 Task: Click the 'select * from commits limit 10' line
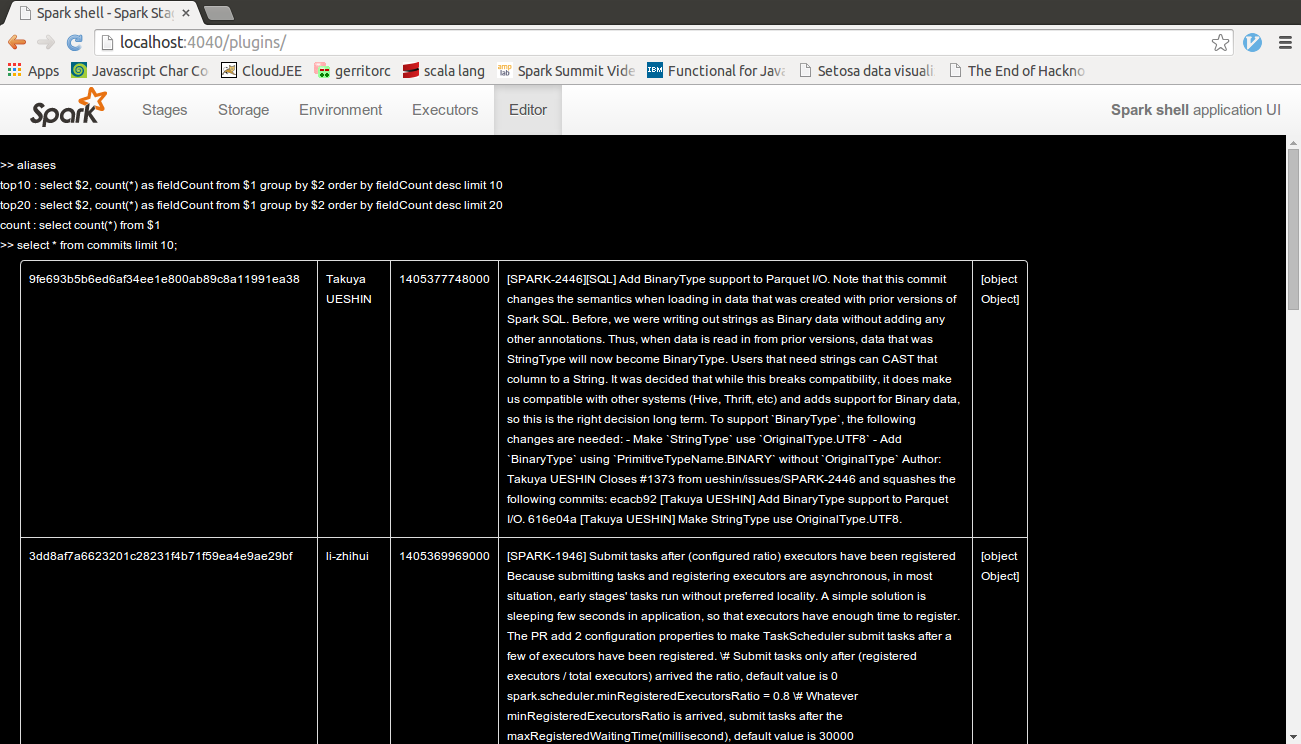89,245
